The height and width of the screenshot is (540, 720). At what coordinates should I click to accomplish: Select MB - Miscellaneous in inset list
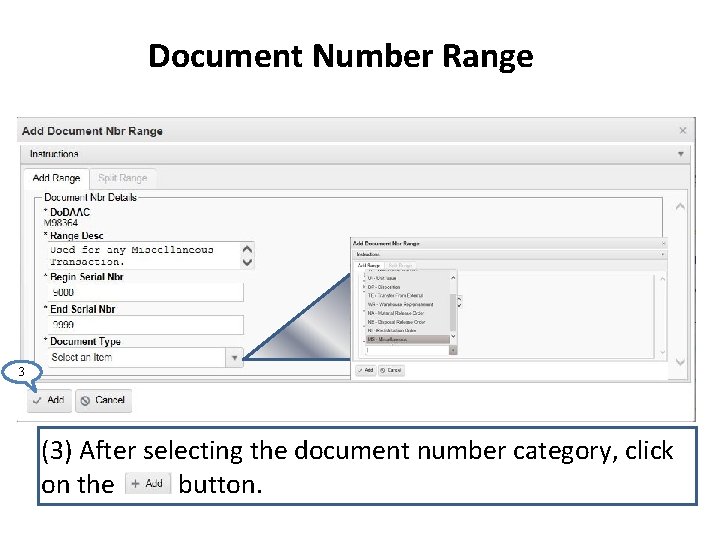pyautogui.click(x=407, y=340)
